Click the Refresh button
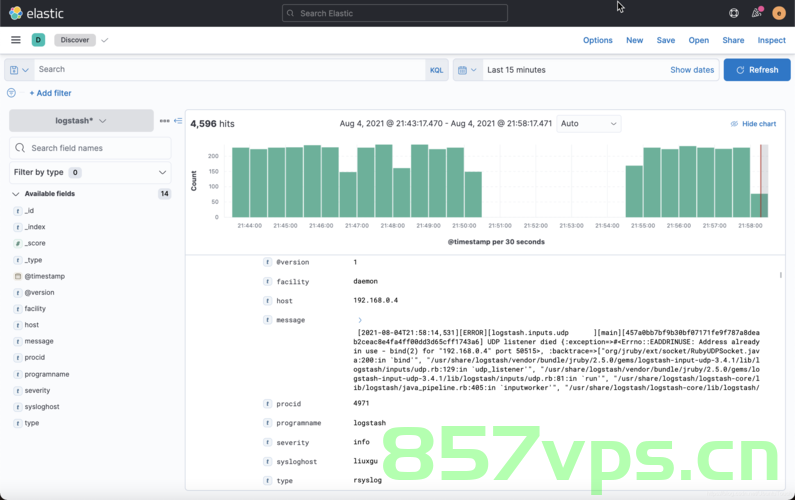Viewport: 795px width, 500px height. (x=757, y=70)
